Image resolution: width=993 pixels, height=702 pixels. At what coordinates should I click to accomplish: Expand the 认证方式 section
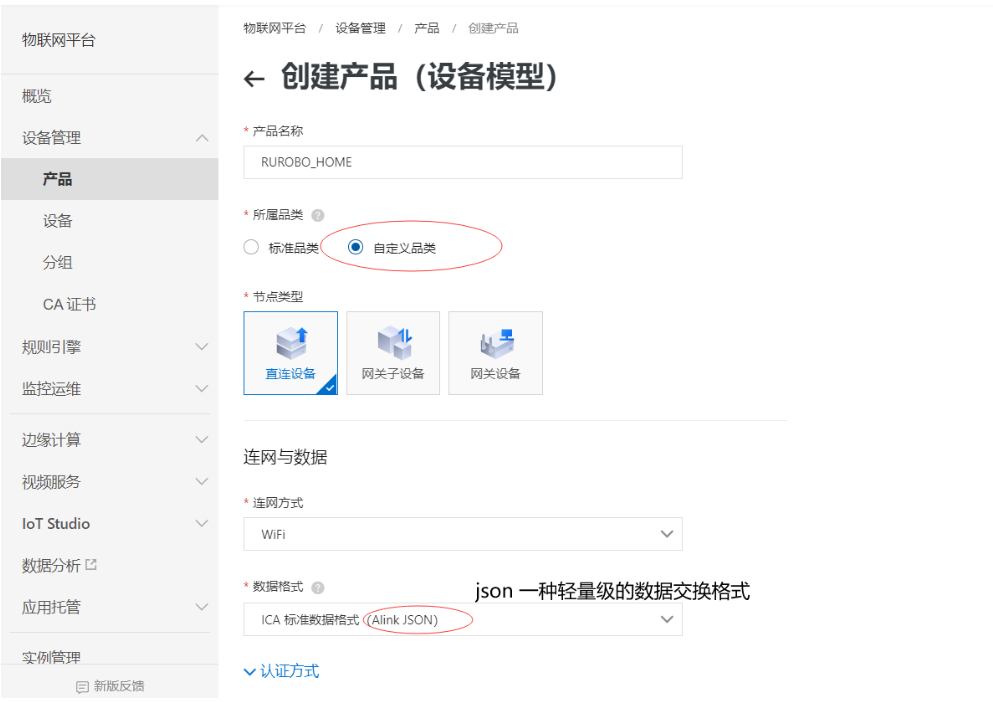[282, 671]
